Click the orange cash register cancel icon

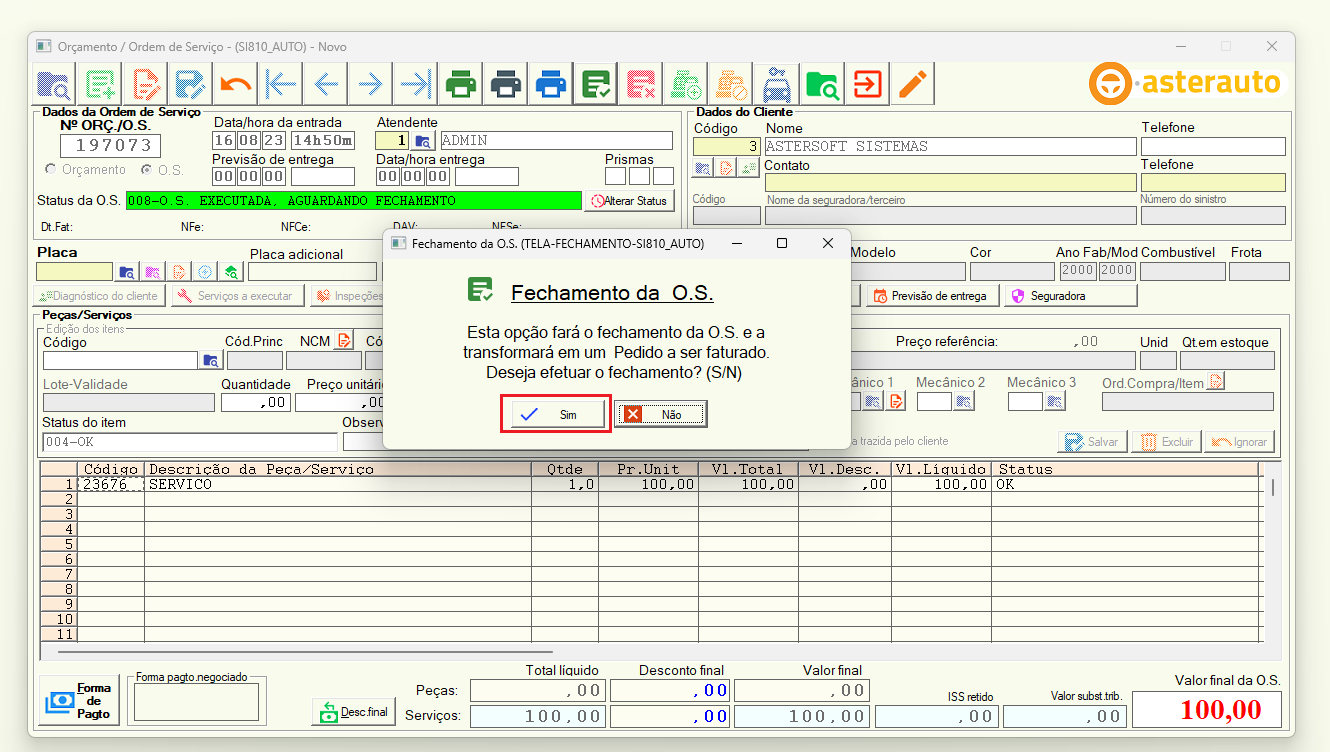[732, 84]
